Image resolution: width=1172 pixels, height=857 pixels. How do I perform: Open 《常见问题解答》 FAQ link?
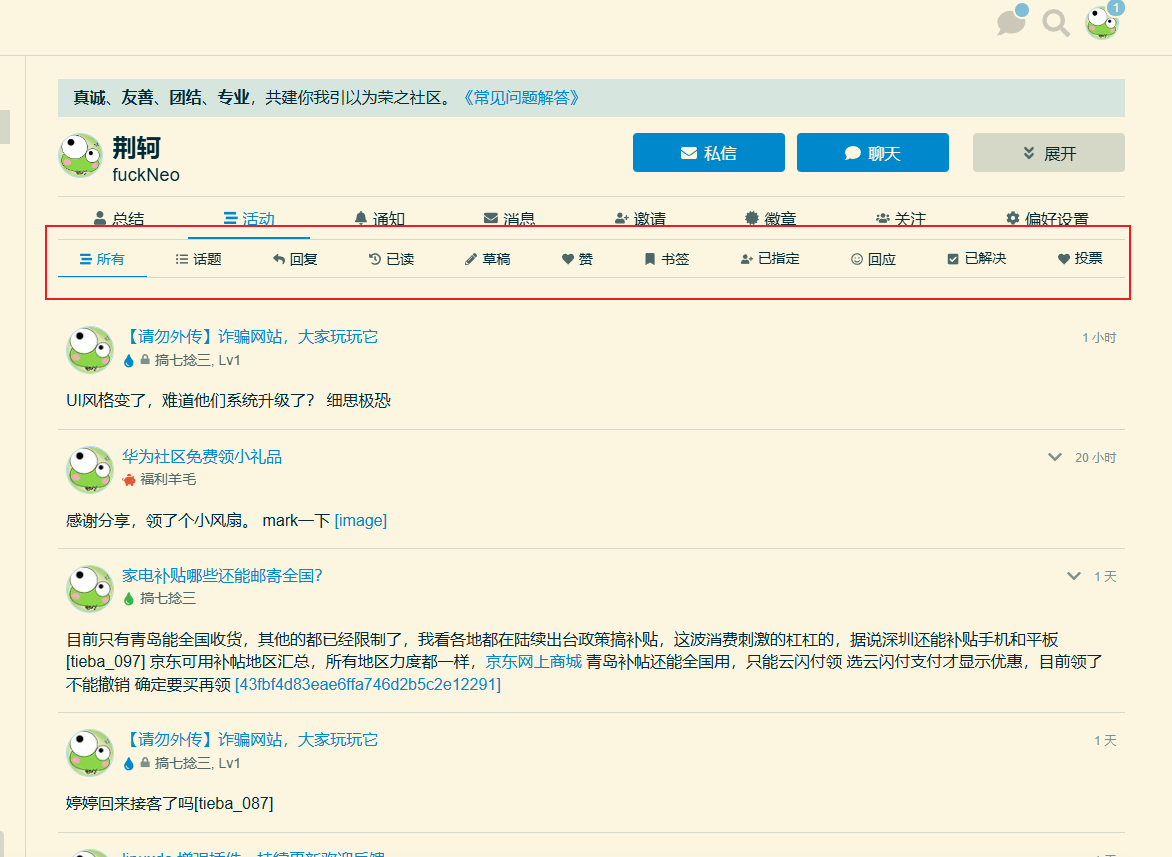point(521,98)
